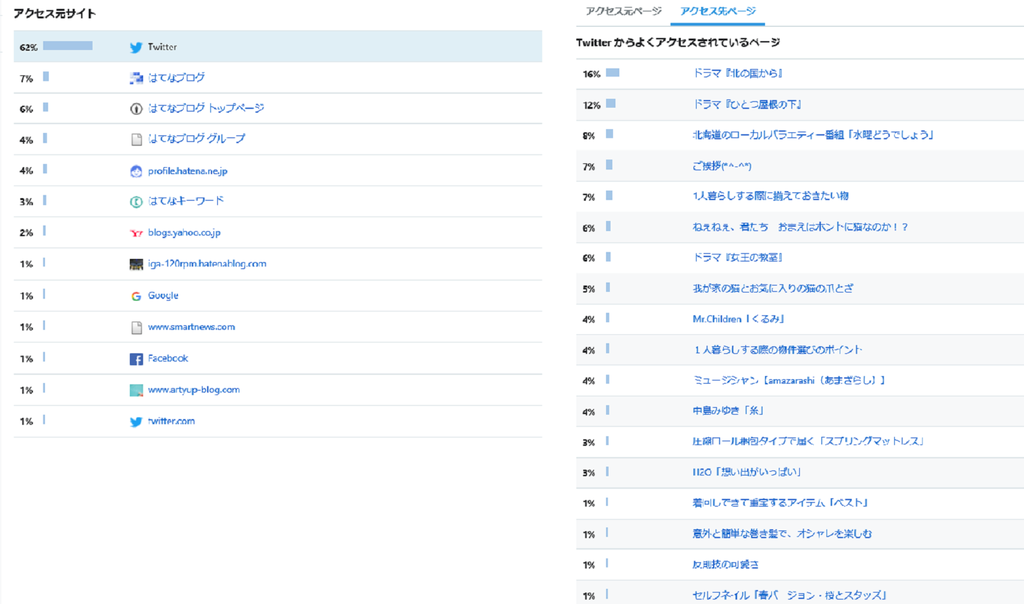Open the Google referrer link
Image resolution: width=1024 pixels, height=604 pixels.
click(163, 295)
